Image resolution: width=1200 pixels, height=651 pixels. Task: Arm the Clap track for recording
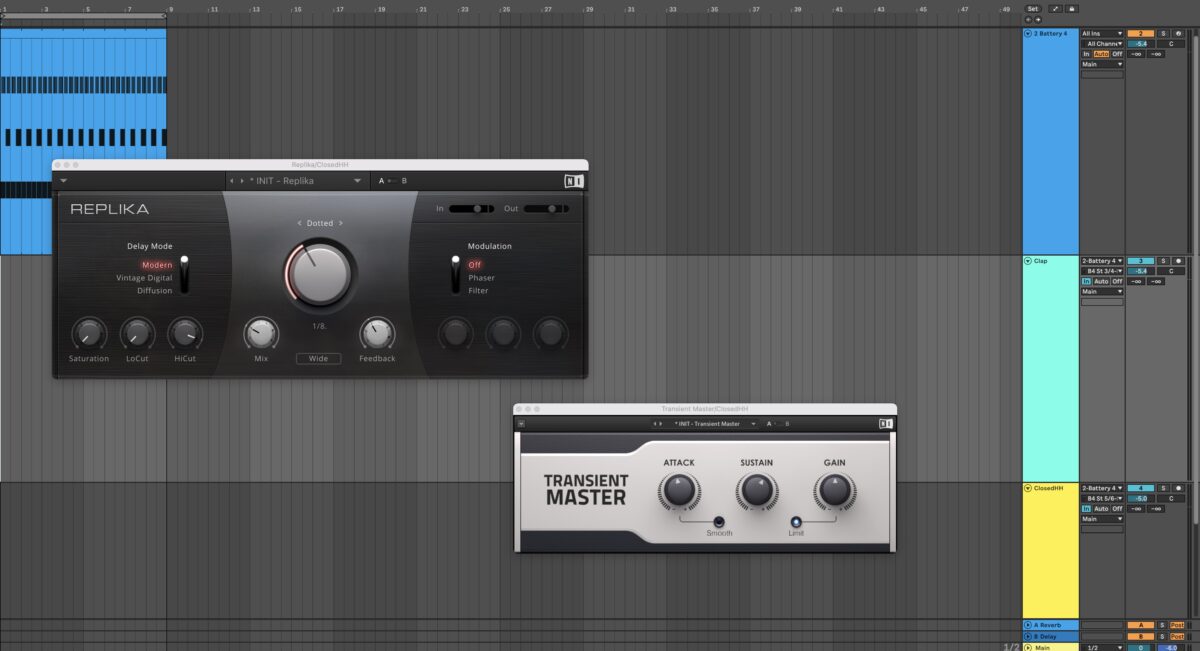1178,261
